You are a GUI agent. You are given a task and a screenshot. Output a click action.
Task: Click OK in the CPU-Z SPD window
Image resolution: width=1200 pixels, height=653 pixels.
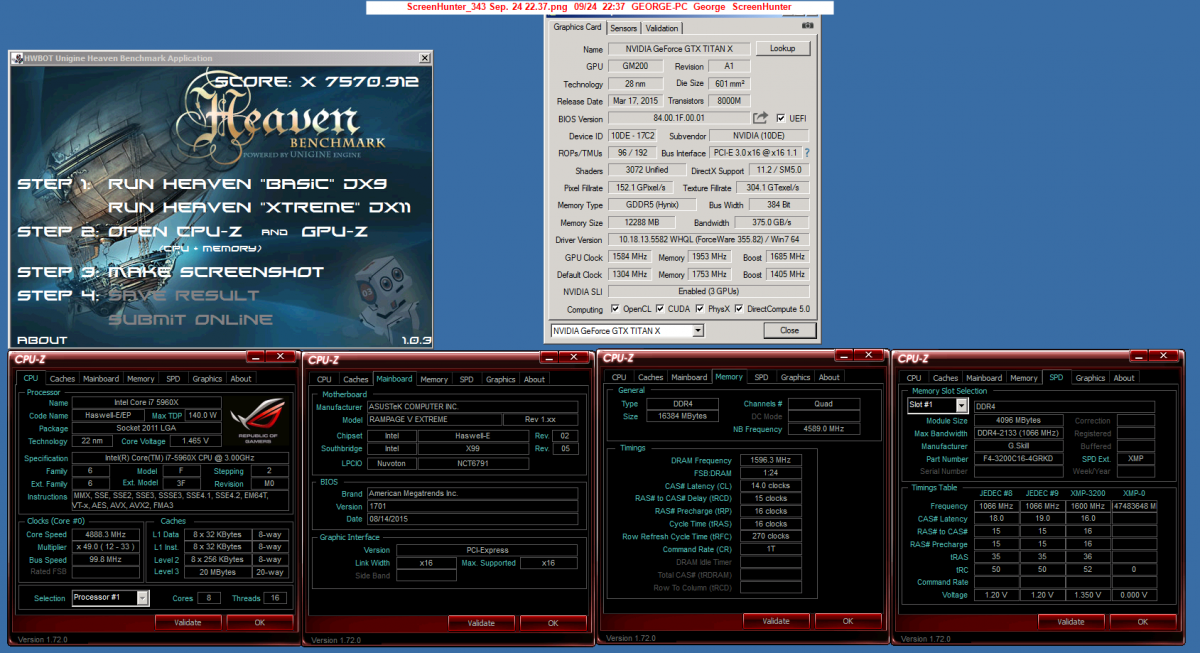coord(1143,621)
